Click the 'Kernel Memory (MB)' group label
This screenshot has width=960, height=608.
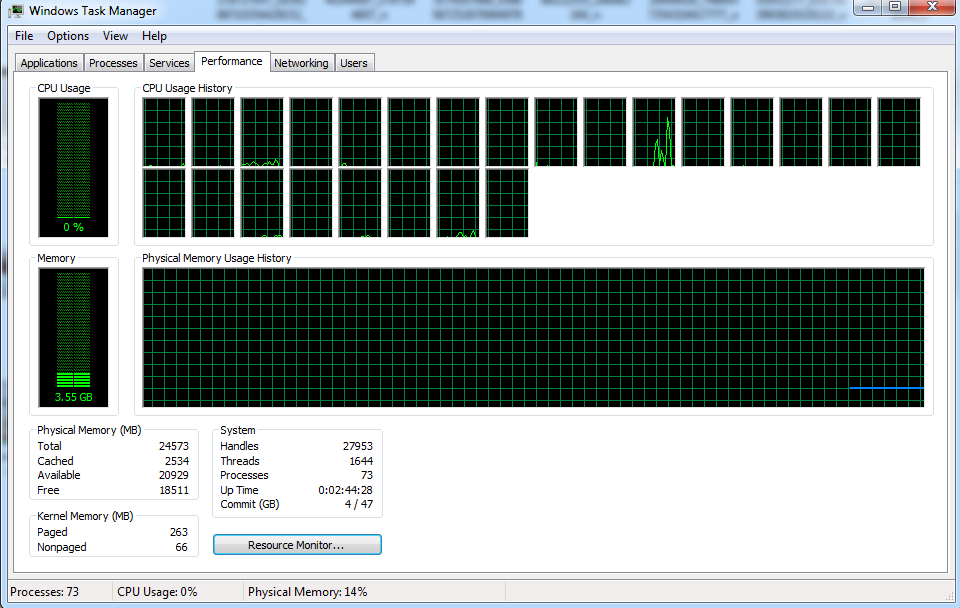tap(85, 516)
